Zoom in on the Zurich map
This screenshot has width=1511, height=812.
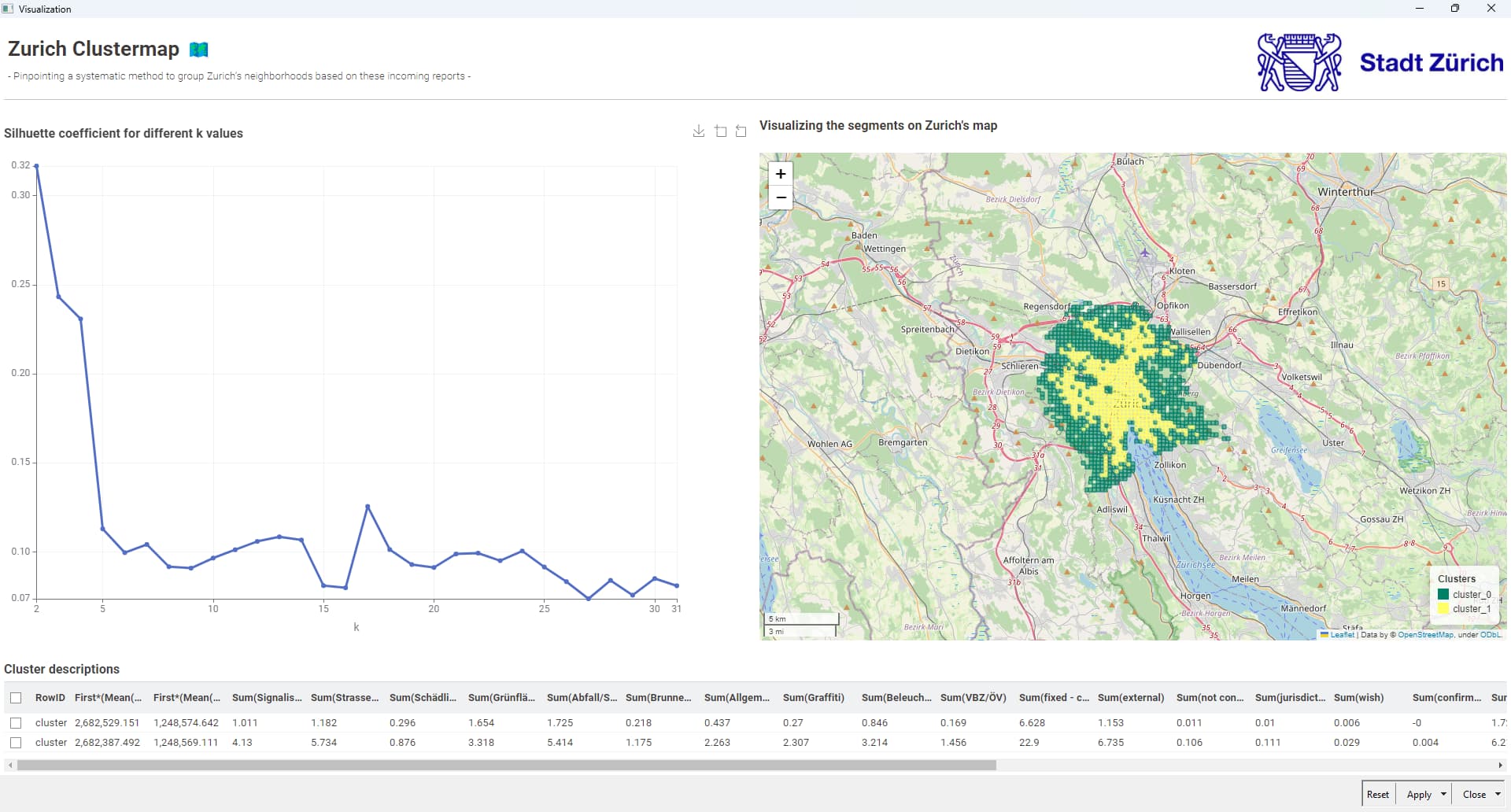click(781, 174)
